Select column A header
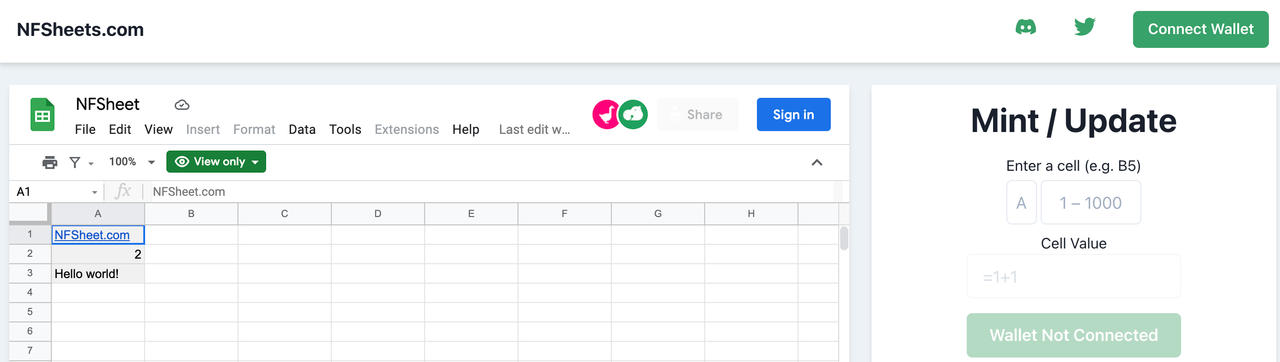 98,214
